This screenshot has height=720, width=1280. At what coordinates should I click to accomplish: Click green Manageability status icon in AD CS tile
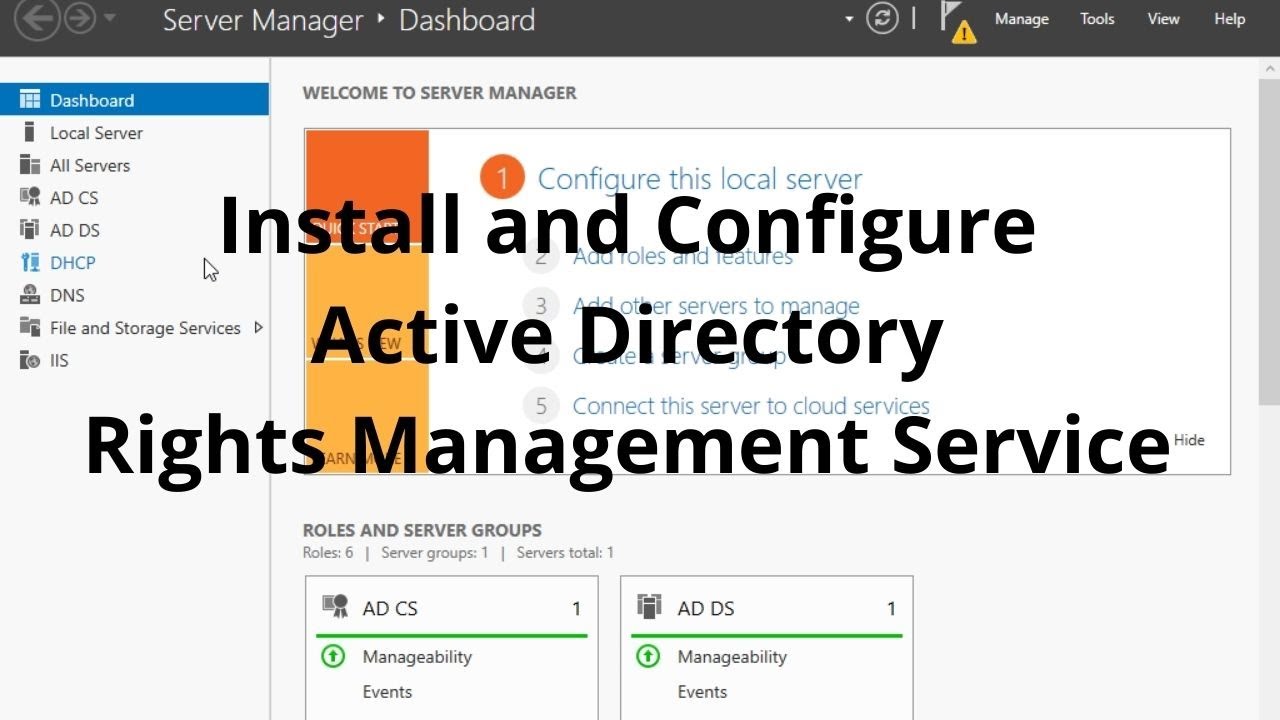333,657
